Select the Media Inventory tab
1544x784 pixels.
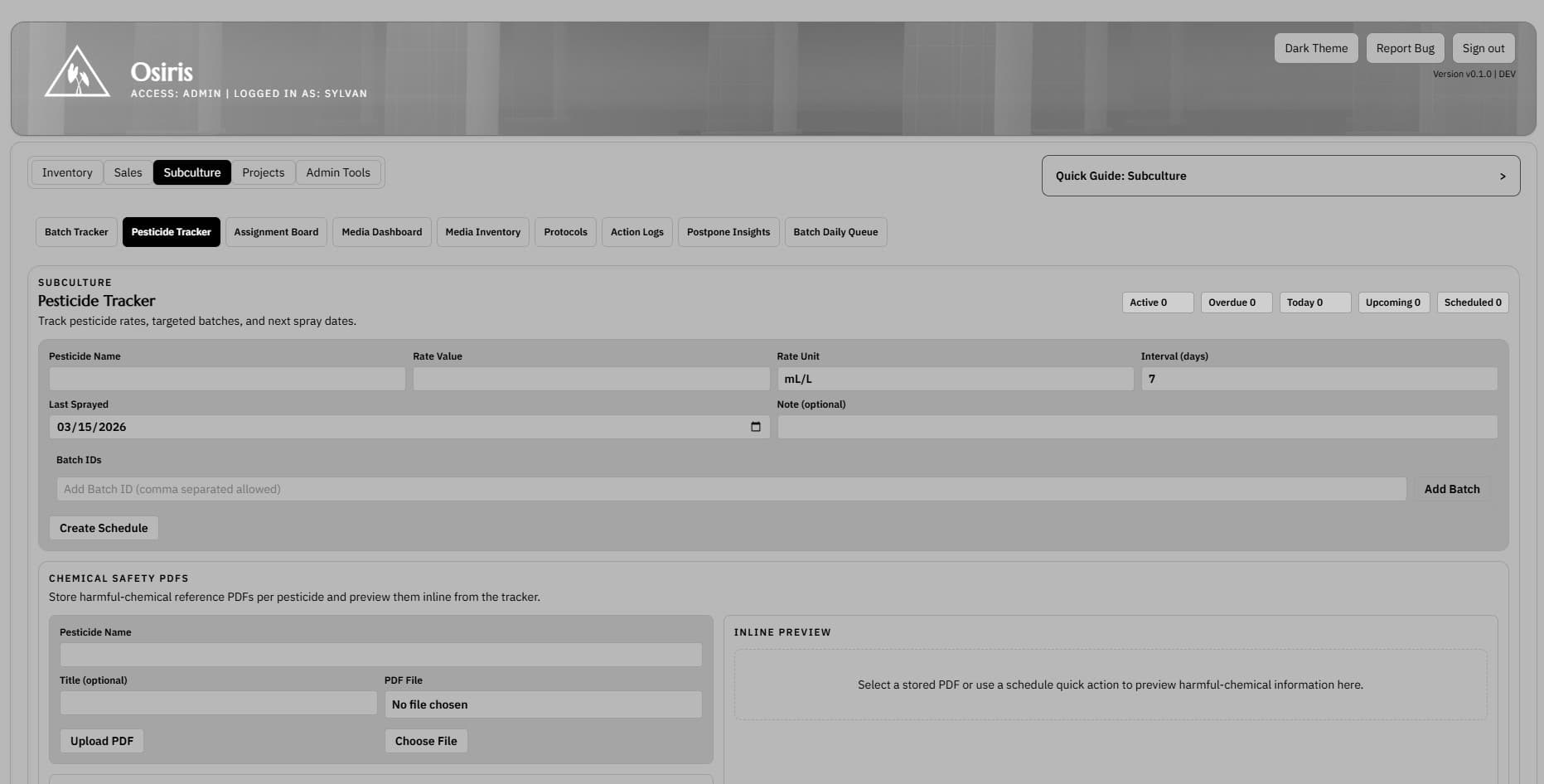tap(482, 232)
